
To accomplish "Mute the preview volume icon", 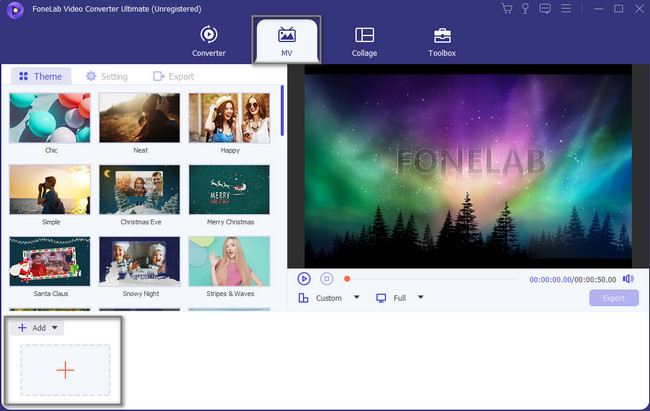I will pyautogui.click(x=628, y=279).
